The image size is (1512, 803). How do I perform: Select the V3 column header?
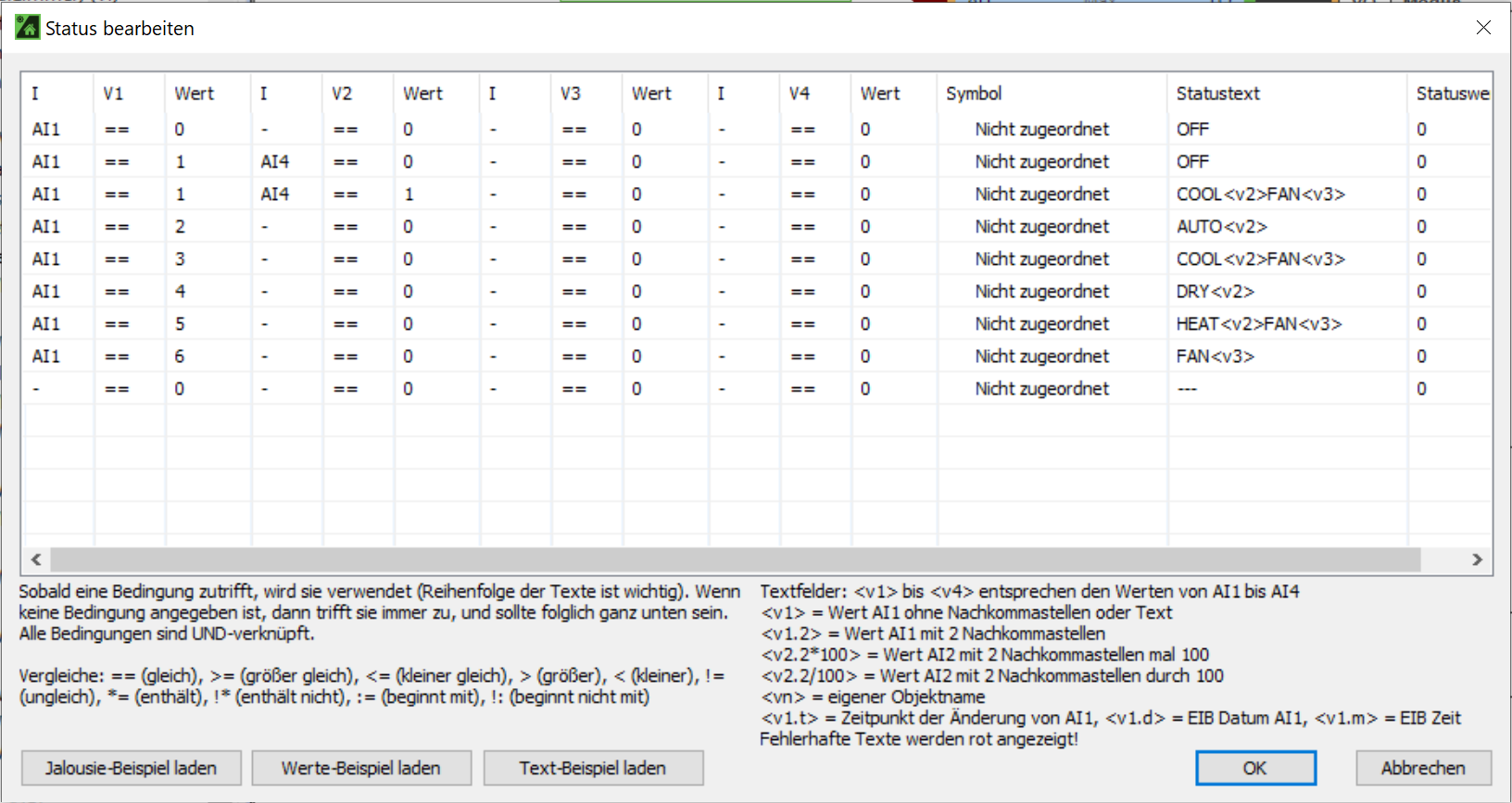(571, 94)
